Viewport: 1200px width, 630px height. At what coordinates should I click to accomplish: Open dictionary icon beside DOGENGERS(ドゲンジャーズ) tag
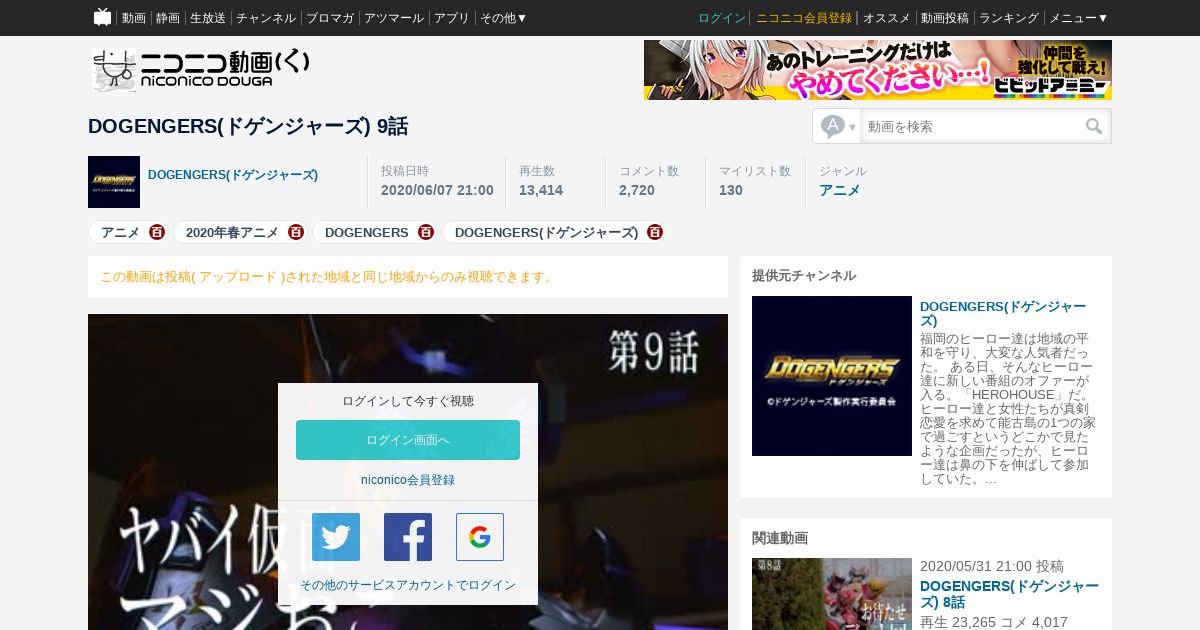(x=655, y=232)
